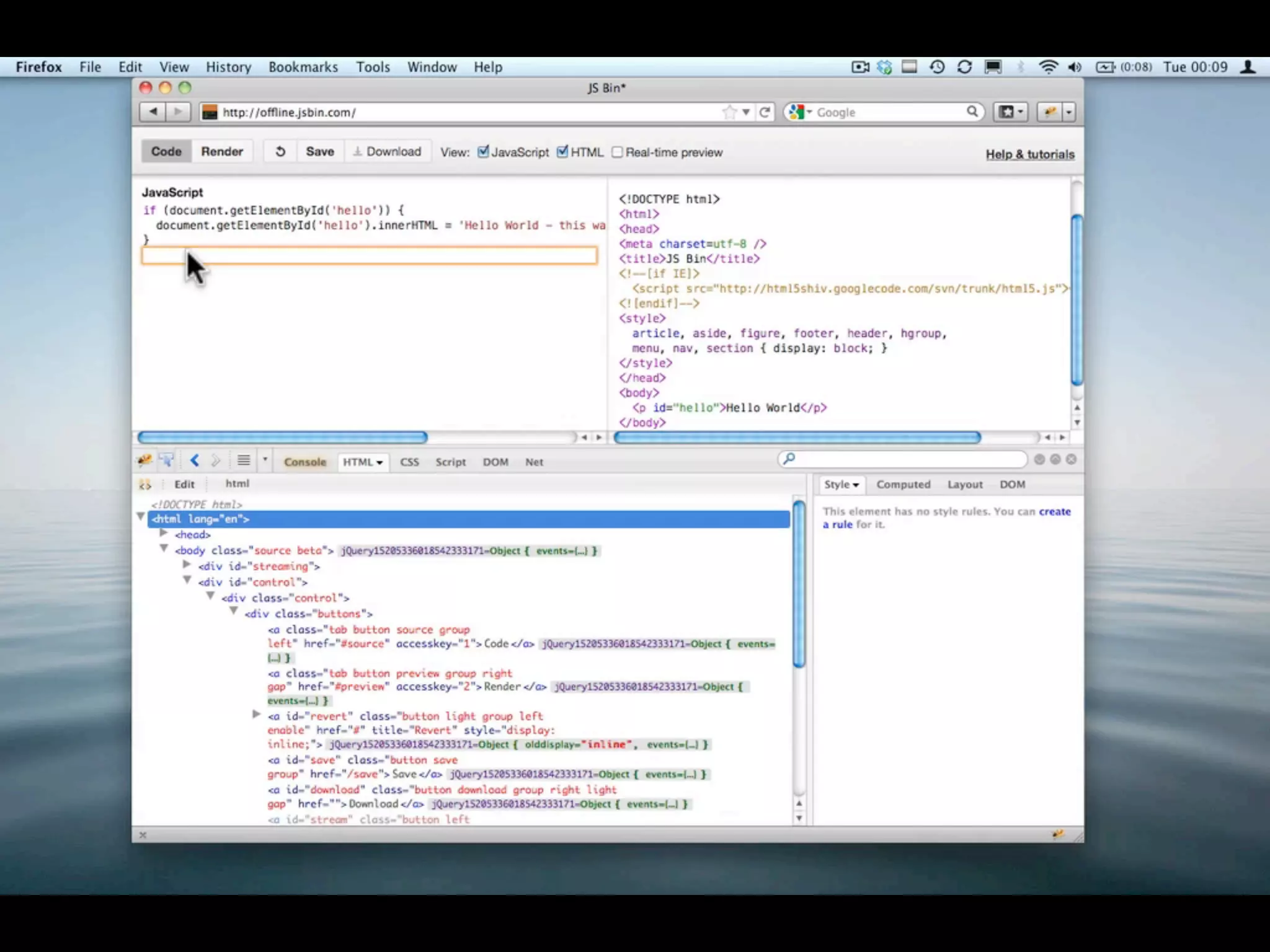Activate Firebug's inspect element icon
The image size is (1270, 952).
pyautogui.click(x=166, y=461)
